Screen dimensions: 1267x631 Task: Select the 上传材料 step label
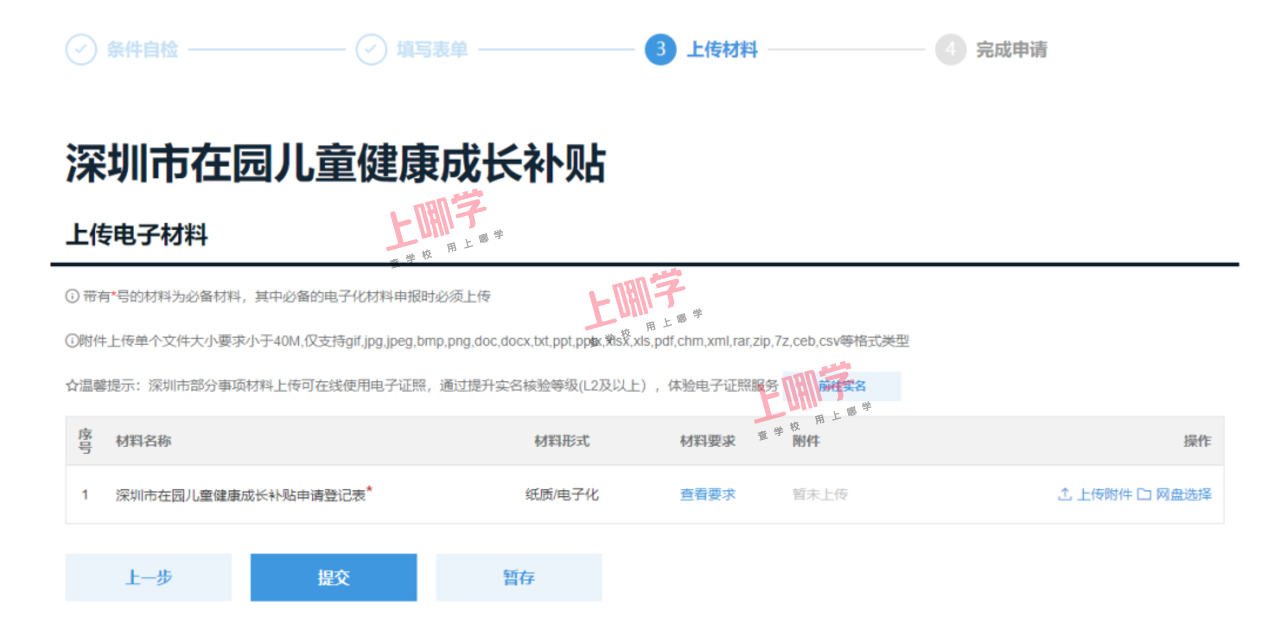(722, 49)
